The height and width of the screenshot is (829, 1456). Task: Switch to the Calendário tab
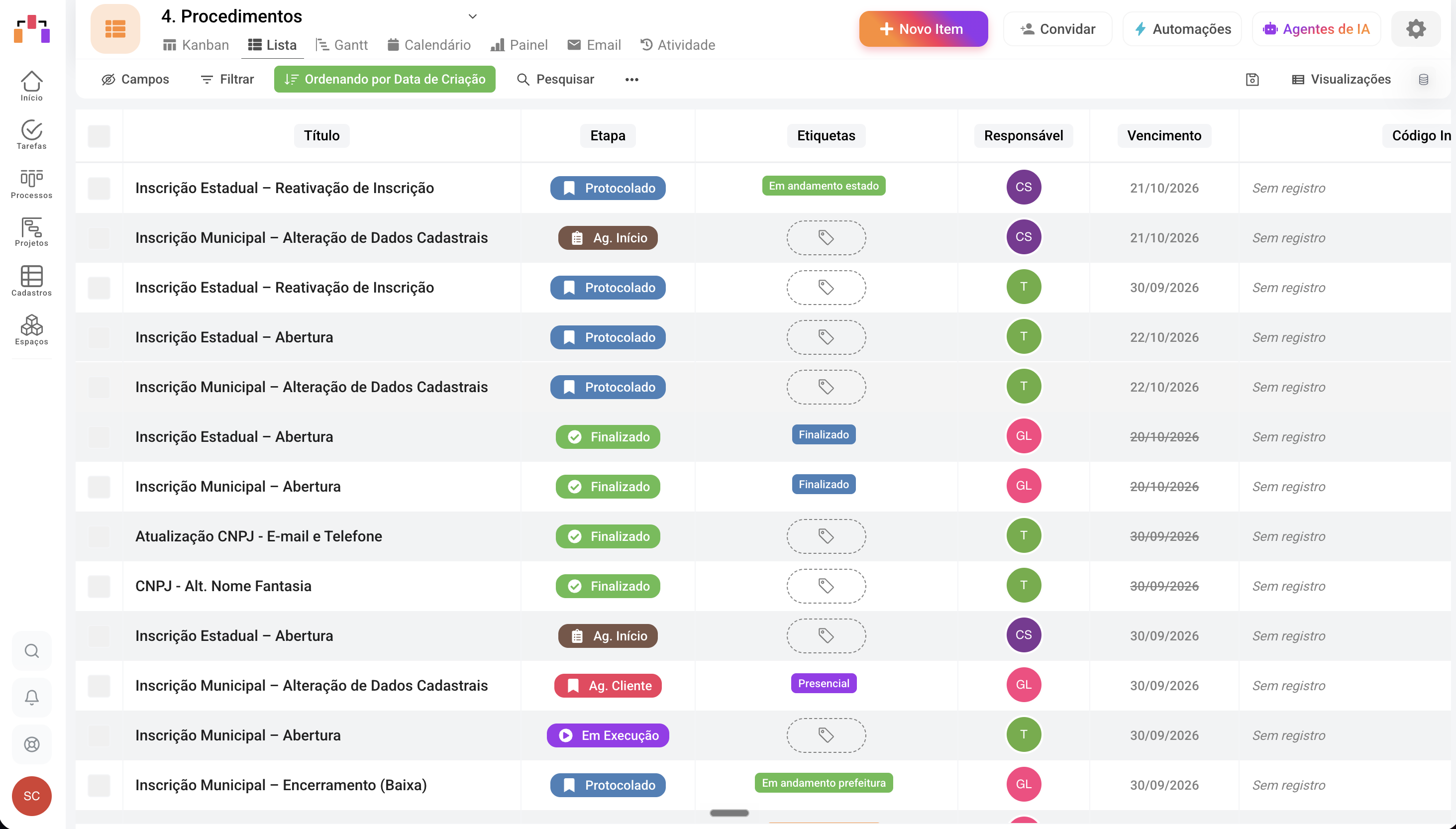pyautogui.click(x=429, y=45)
